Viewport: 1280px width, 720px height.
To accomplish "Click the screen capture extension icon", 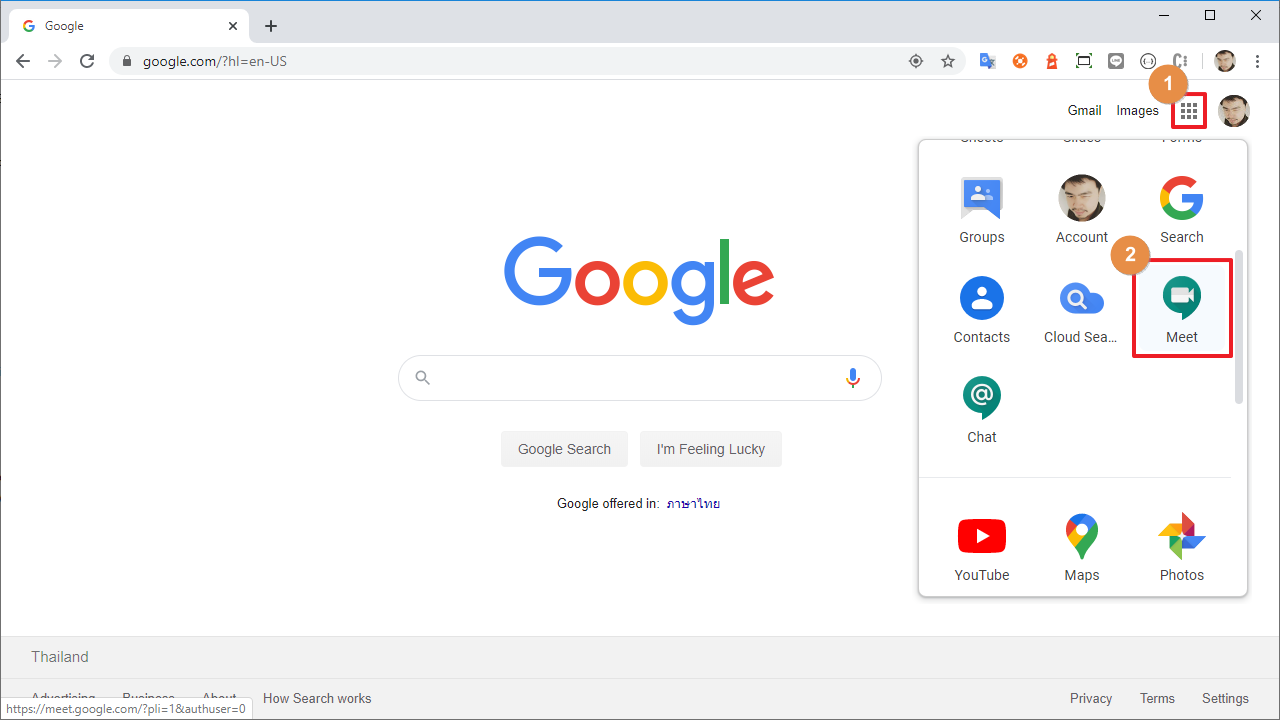I will [x=1084, y=61].
